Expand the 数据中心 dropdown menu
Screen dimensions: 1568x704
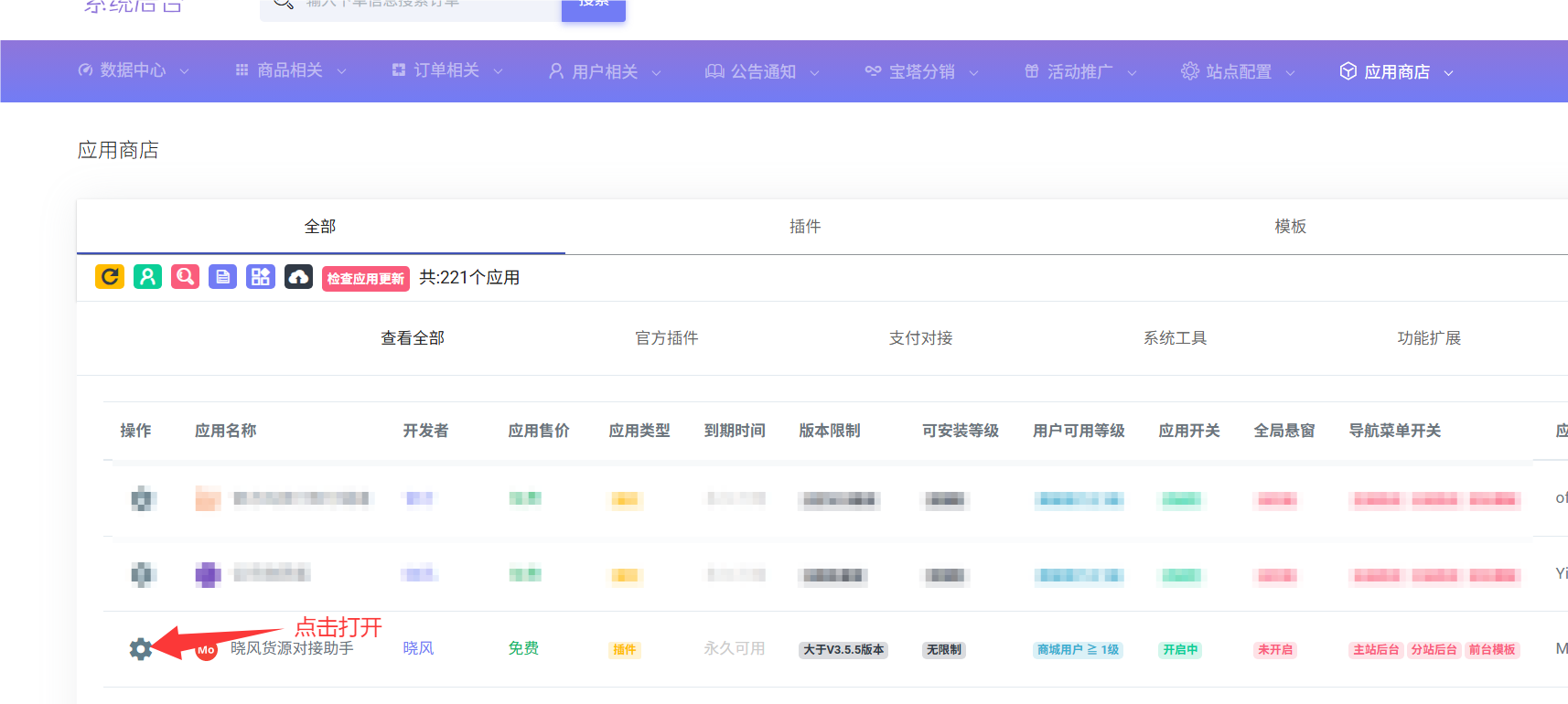(x=134, y=70)
